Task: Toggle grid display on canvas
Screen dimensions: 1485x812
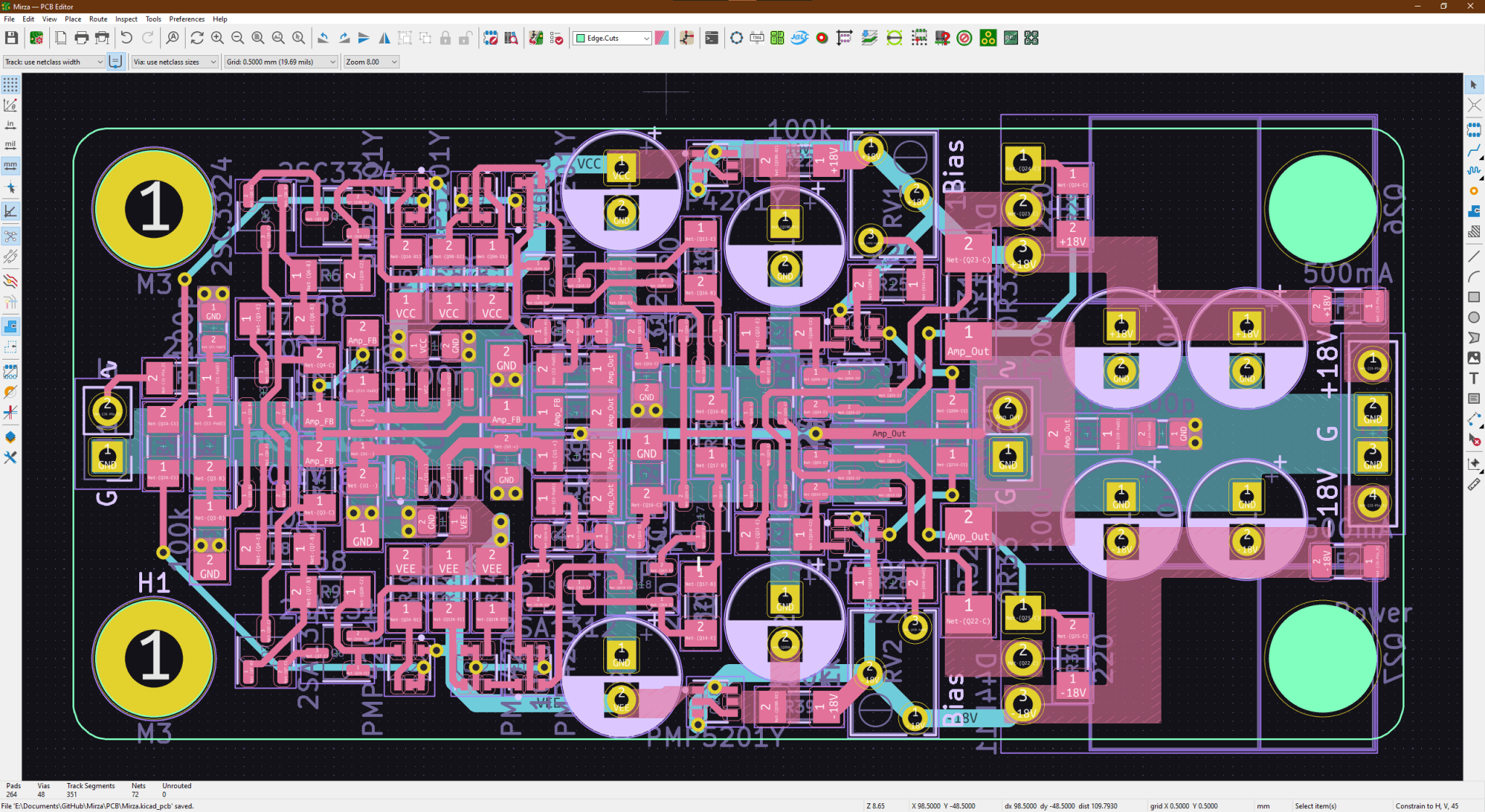Action: coord(10,85)
